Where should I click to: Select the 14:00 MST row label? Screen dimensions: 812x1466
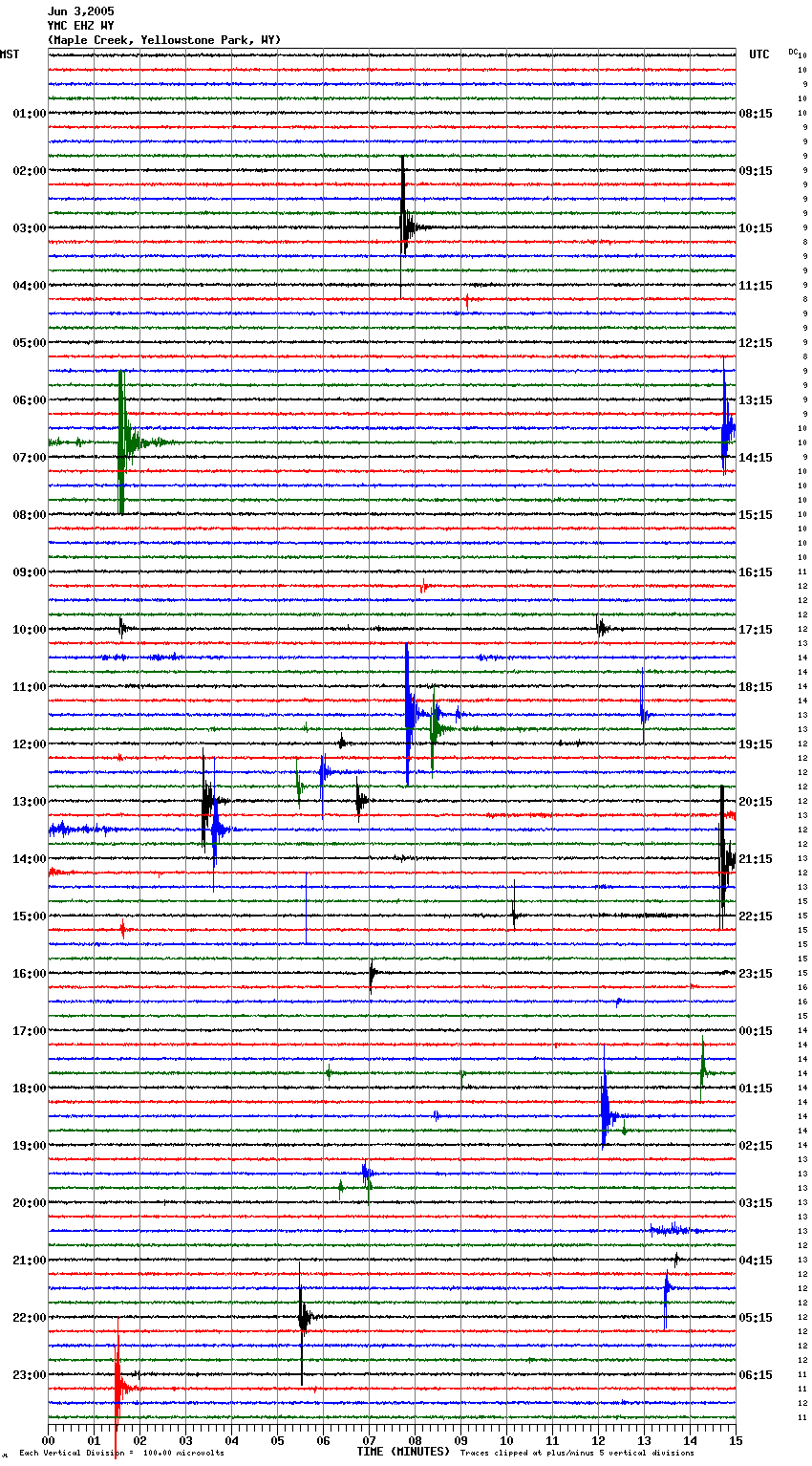tap(29, 859)
